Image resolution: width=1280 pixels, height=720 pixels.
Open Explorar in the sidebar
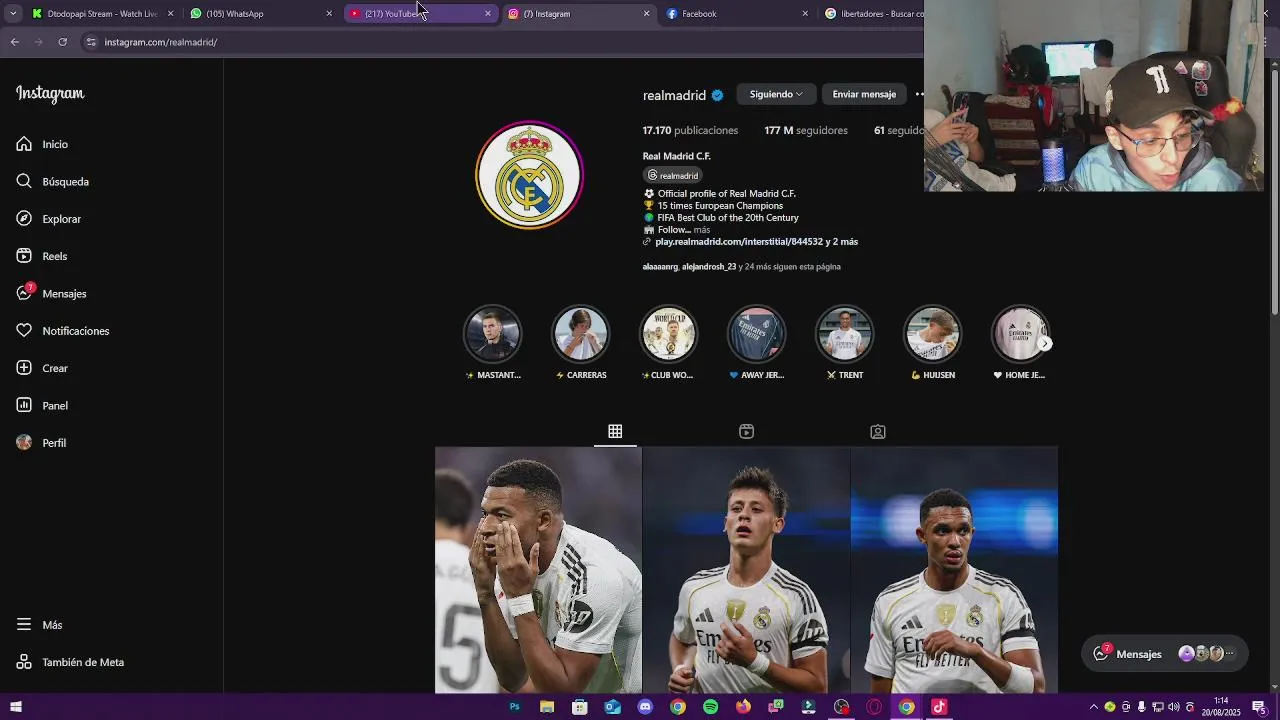tap(48, 219)
